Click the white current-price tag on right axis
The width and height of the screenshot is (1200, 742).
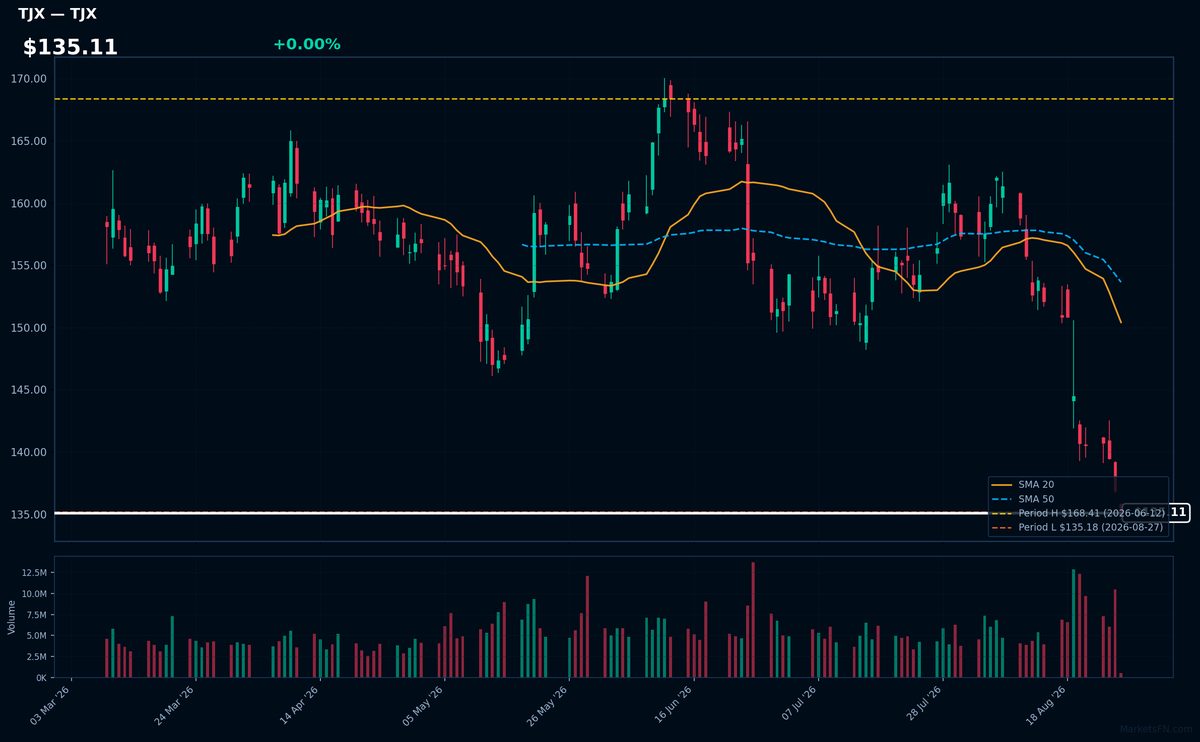[1155, 513]
